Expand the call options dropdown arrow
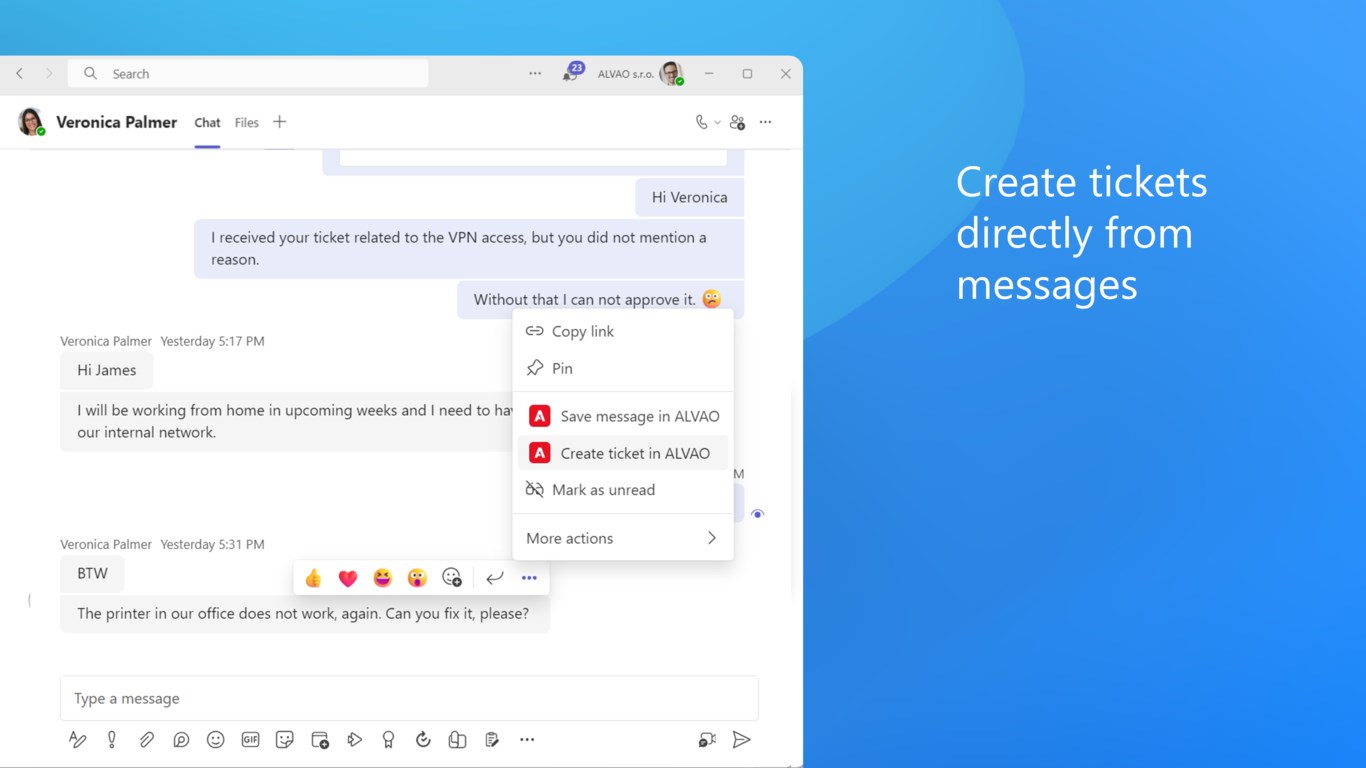The image size is (1366, 768). click(717, 123)
